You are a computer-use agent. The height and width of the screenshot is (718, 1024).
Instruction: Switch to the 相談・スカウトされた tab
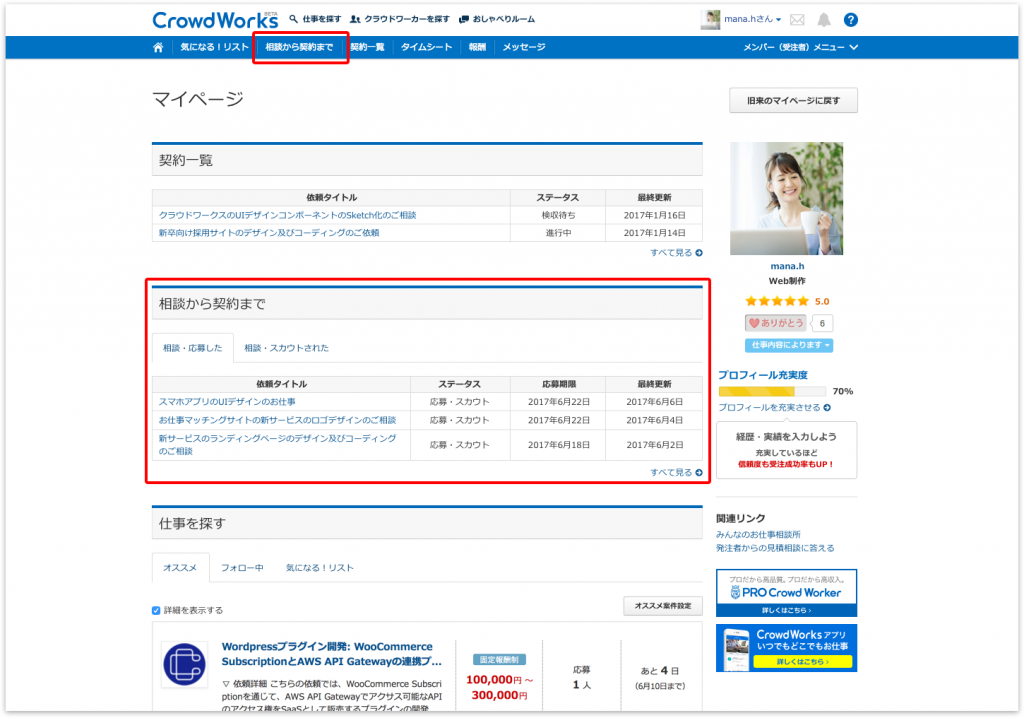[286, 348]
